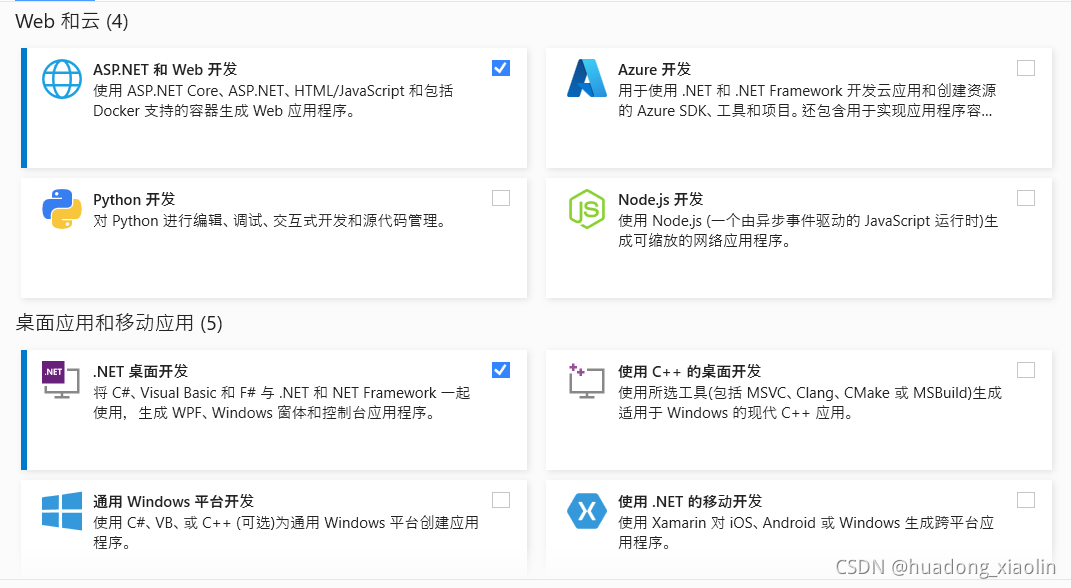Viewport: 1071px width, 588px height.
Task: Click the description starting 使用 Xamarin 对 iOS
Action: (806, 533)
